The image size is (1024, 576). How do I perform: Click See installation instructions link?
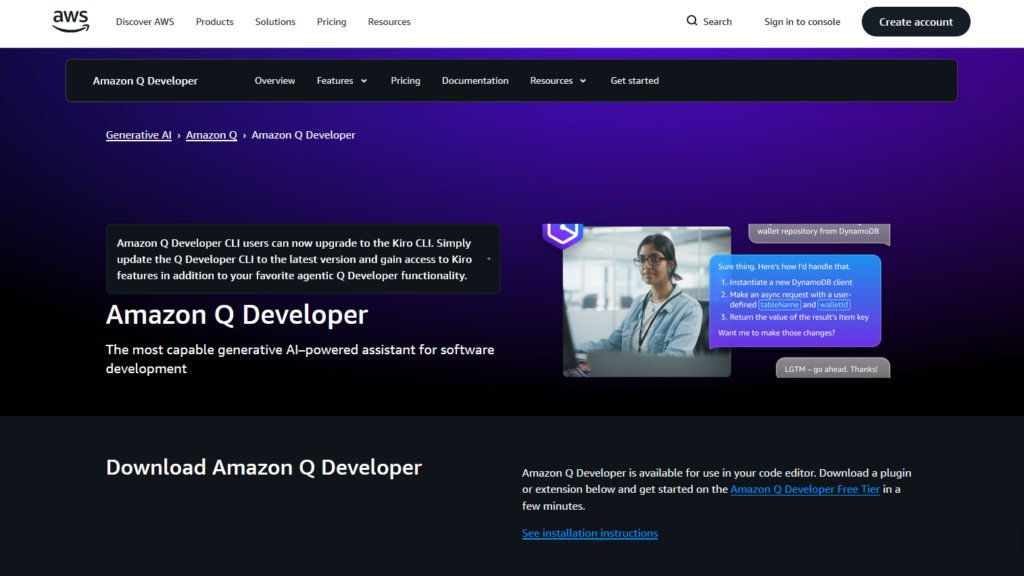(x=590, y=533)
